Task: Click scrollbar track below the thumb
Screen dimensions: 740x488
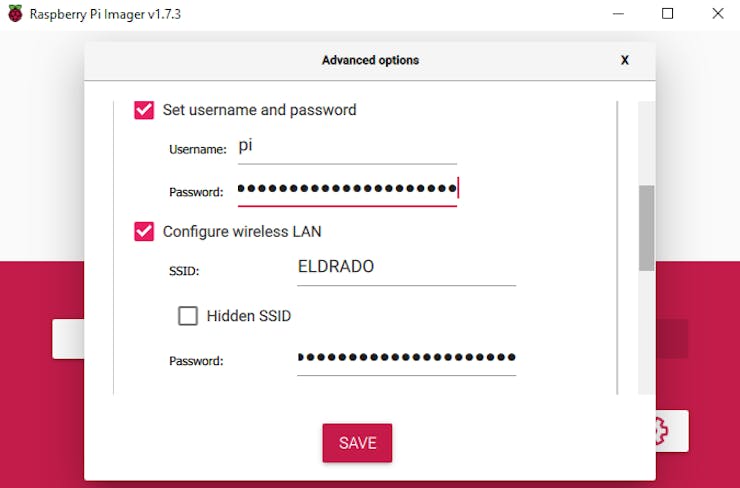Action: coord(646,330)
